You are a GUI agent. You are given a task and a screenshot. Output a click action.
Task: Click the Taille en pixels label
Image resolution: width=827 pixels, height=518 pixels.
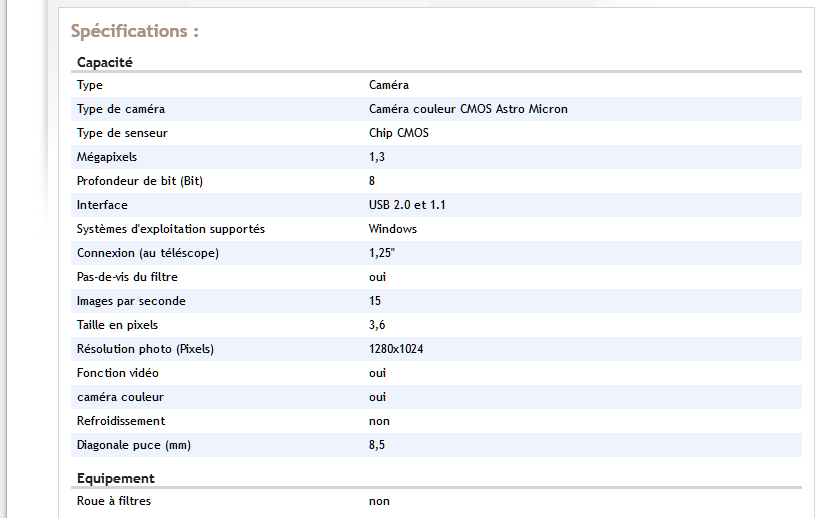[x=118, y=325]
